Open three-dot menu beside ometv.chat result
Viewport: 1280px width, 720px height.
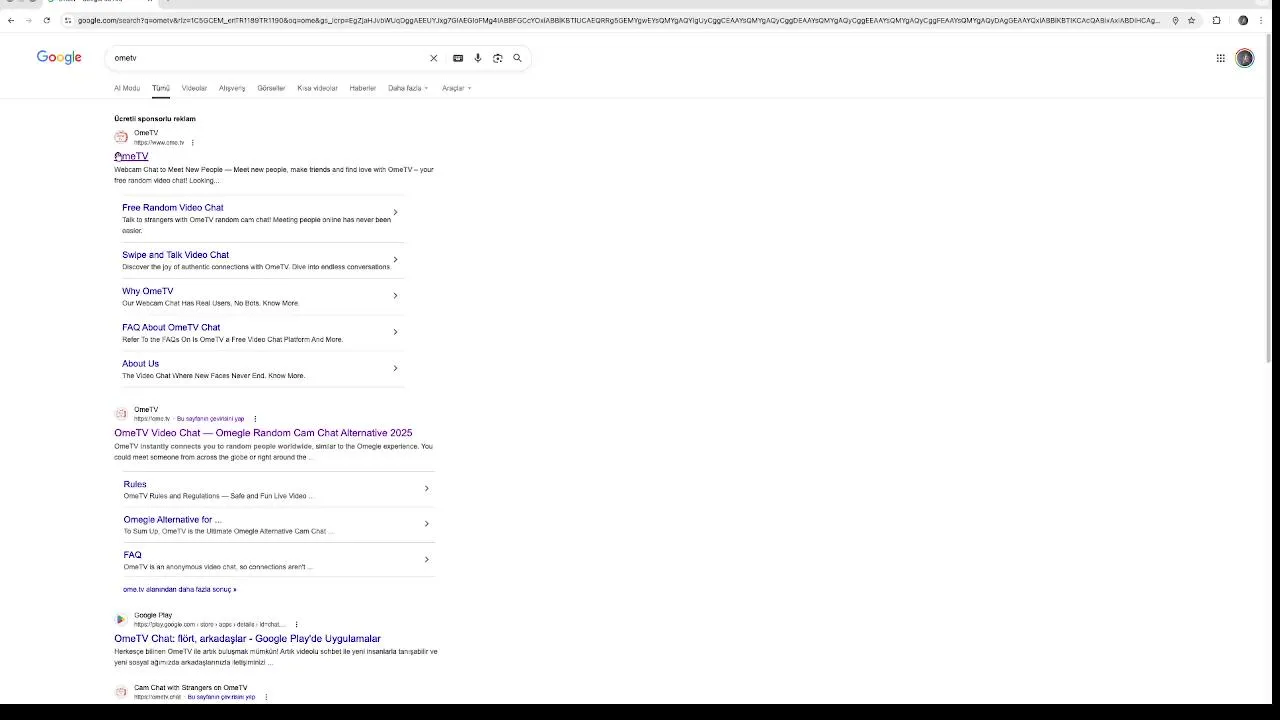266,697
